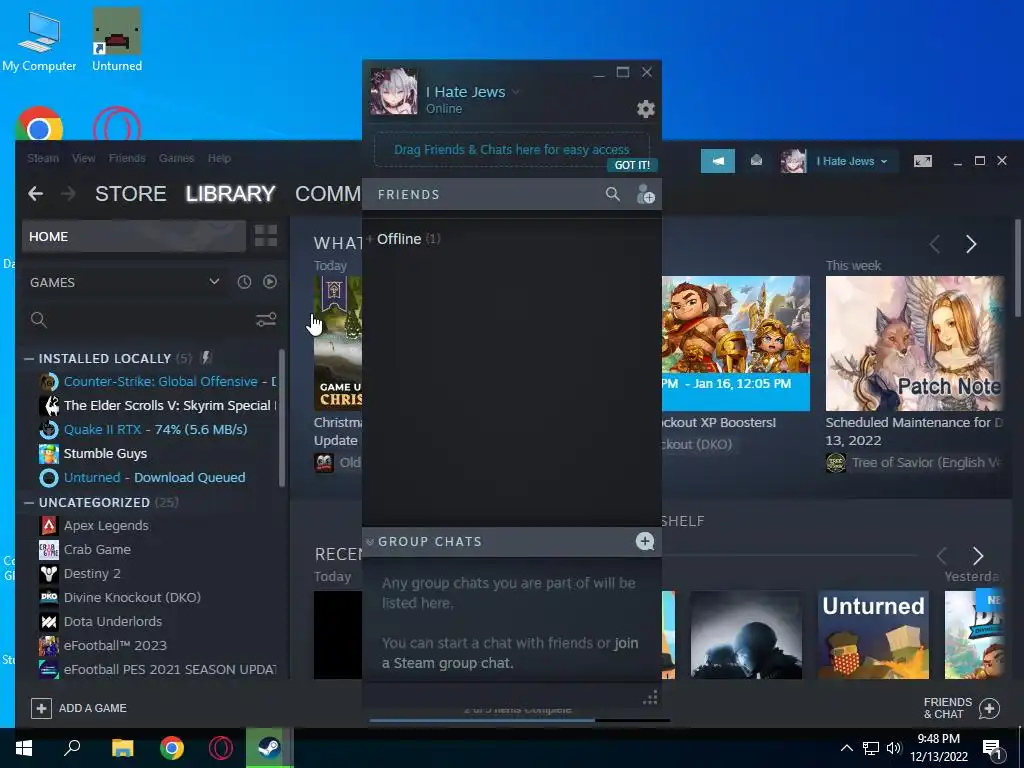The height and width of the screenshot is (768, 1024).
Task: Go back with Steam's back arrow
Action: click(x=36, y=193)
